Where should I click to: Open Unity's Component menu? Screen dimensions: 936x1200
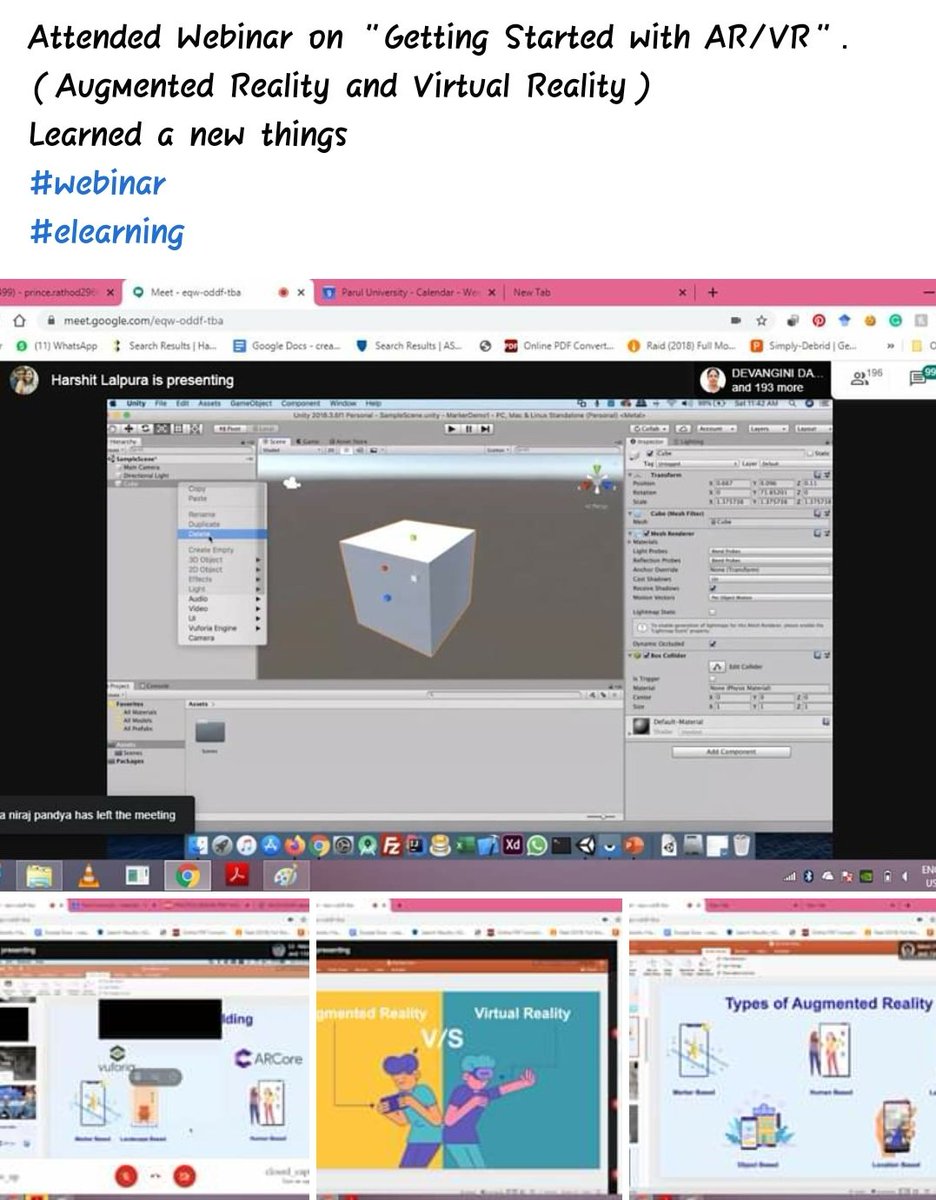300,403
